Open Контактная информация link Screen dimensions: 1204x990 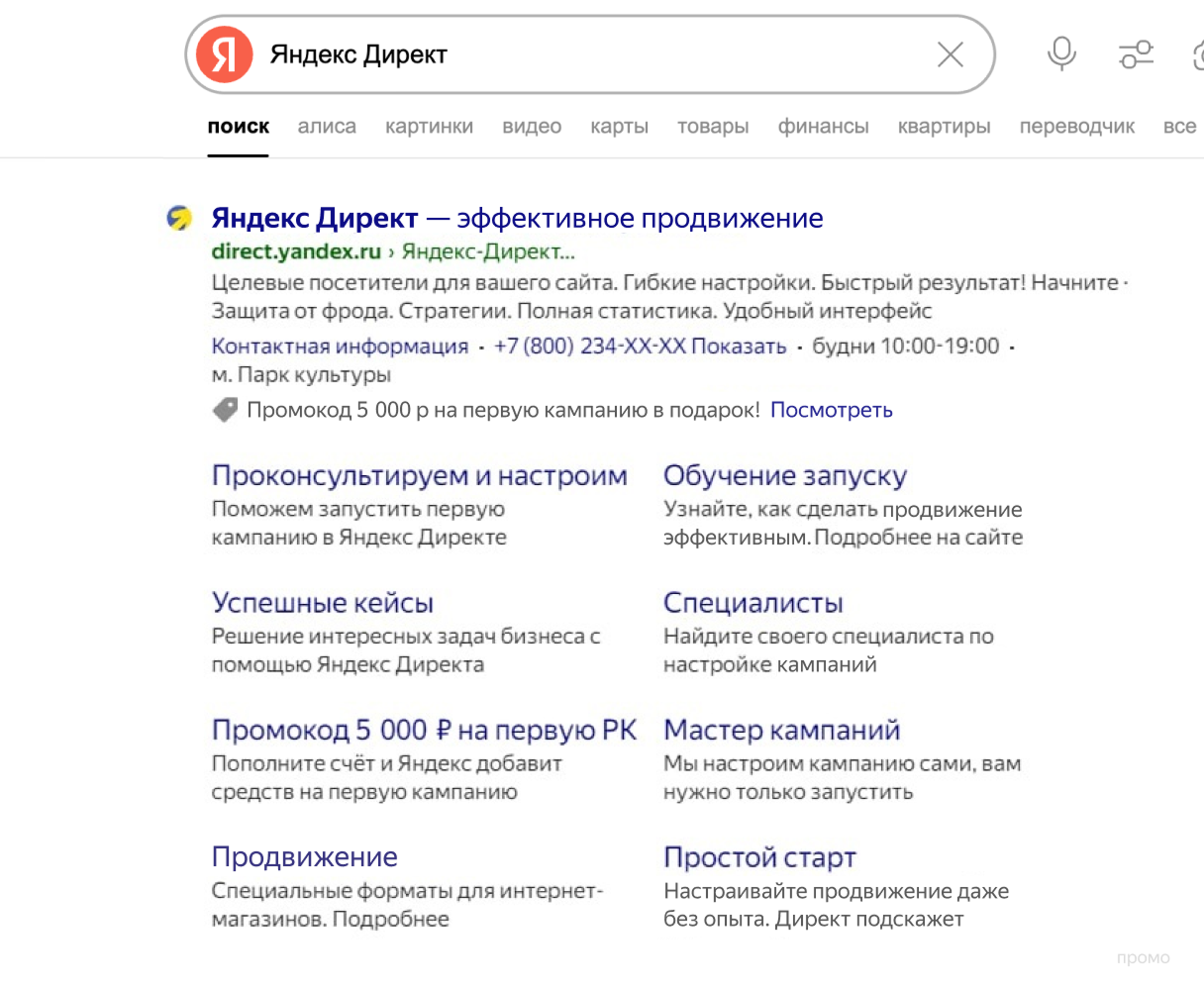(x=340, y=346)
